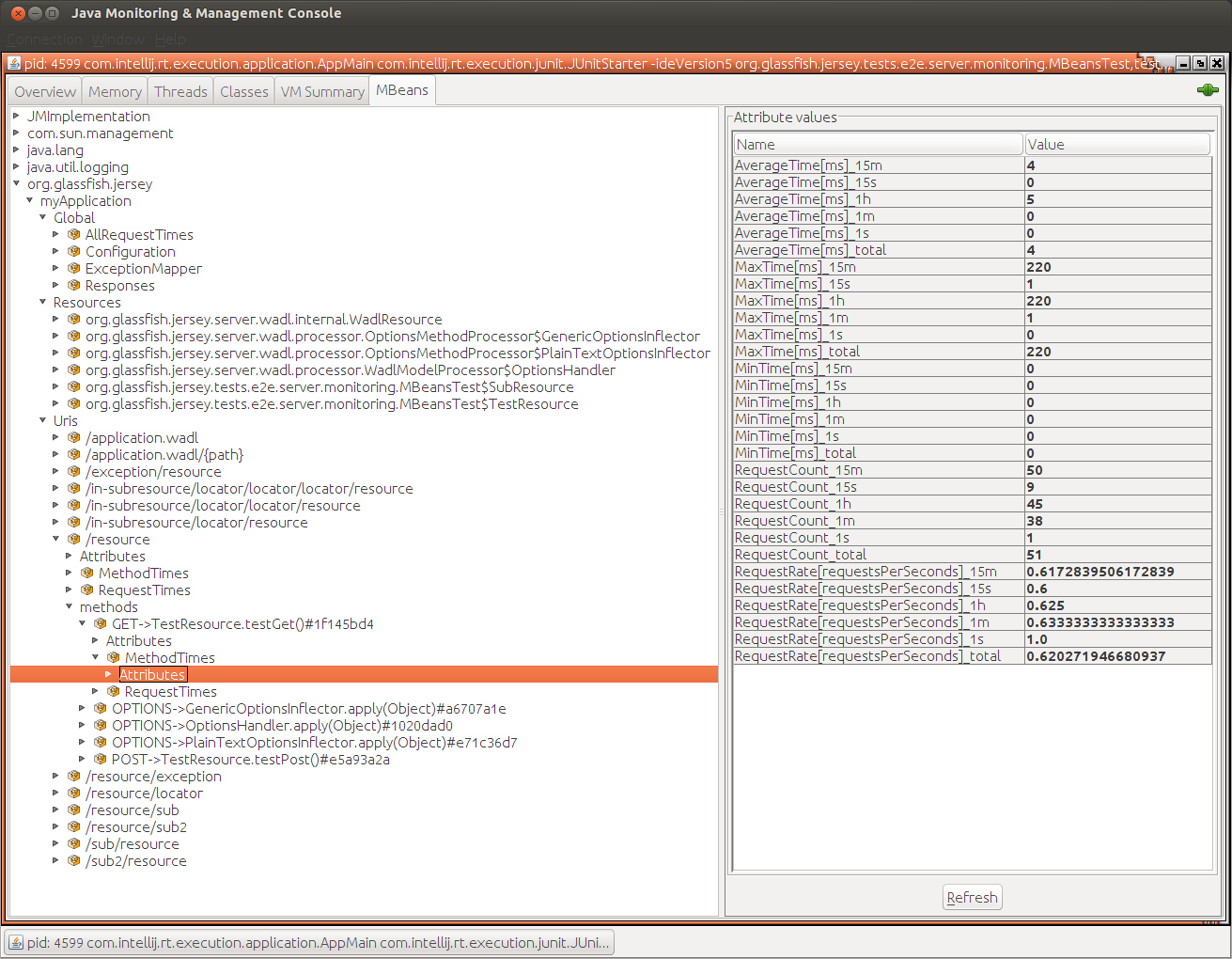This screenshot has height=959, width=1232.
Task: Collapse the org.glassfish.jersey tree node
Action: [16, 184]
